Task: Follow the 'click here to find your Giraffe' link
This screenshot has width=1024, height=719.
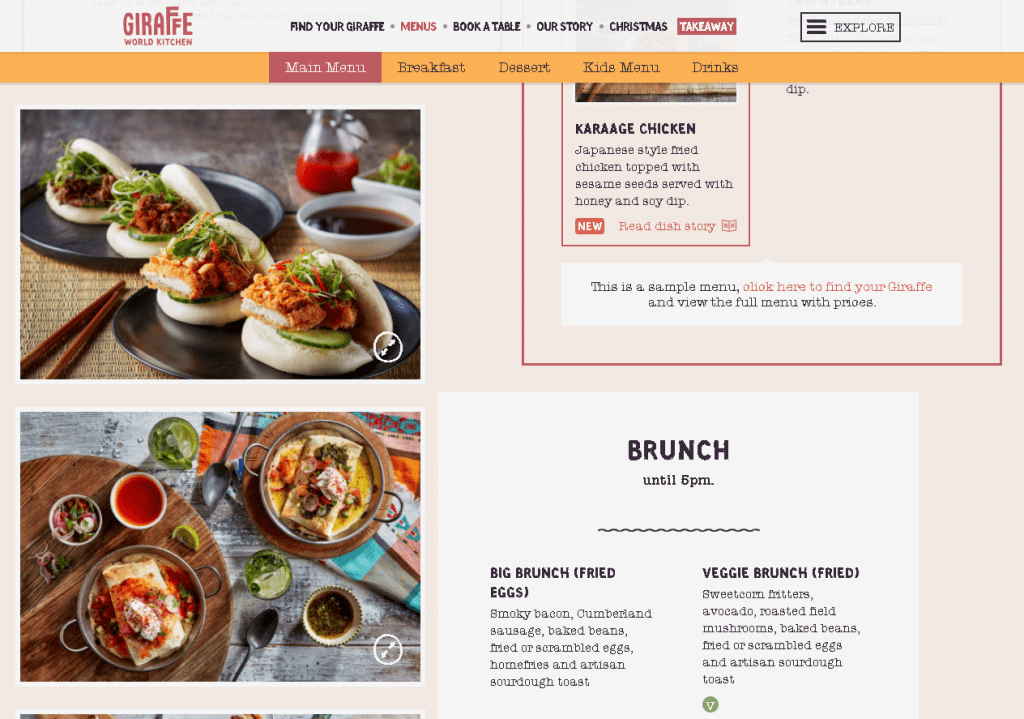Action: [837, 287]
